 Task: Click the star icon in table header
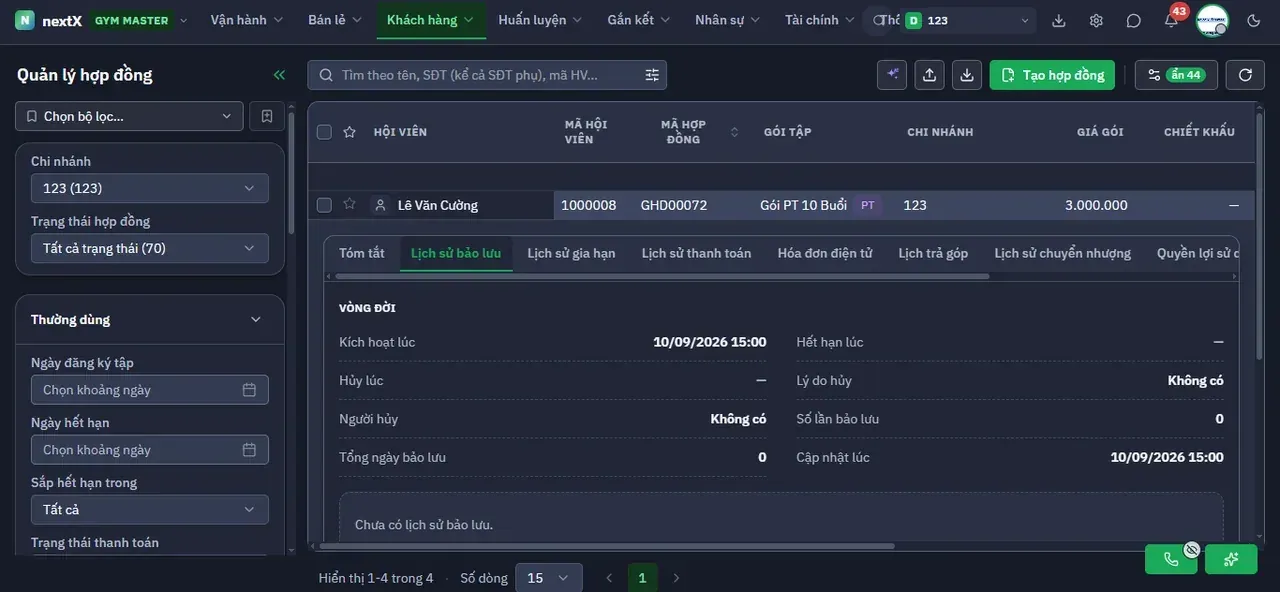coord(349,132)
